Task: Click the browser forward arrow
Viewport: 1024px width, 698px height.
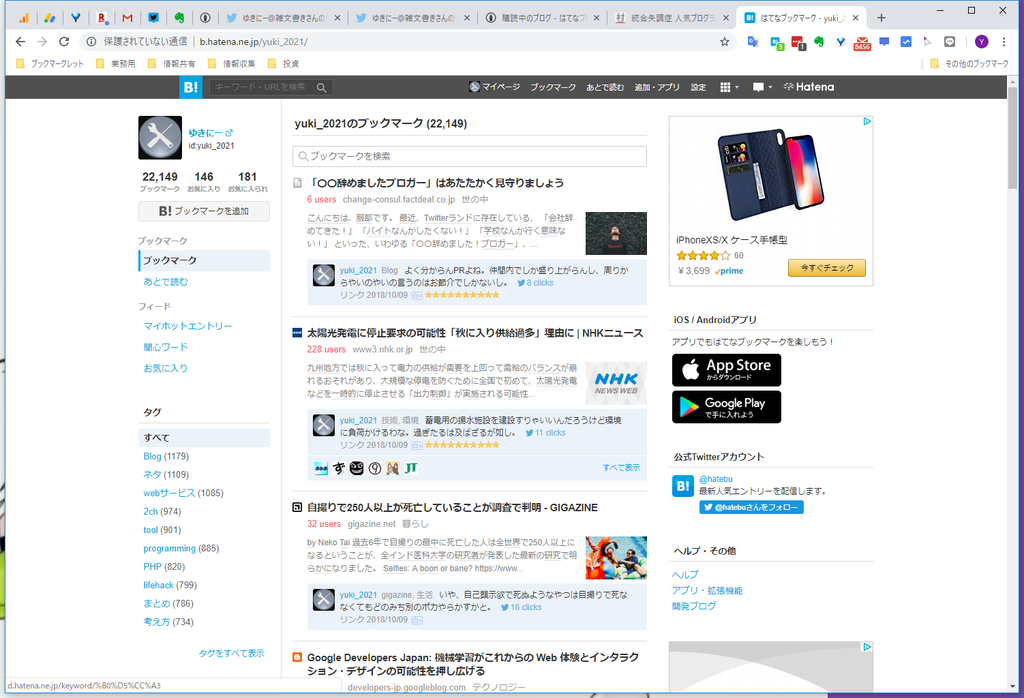Action: pos(42,42)
